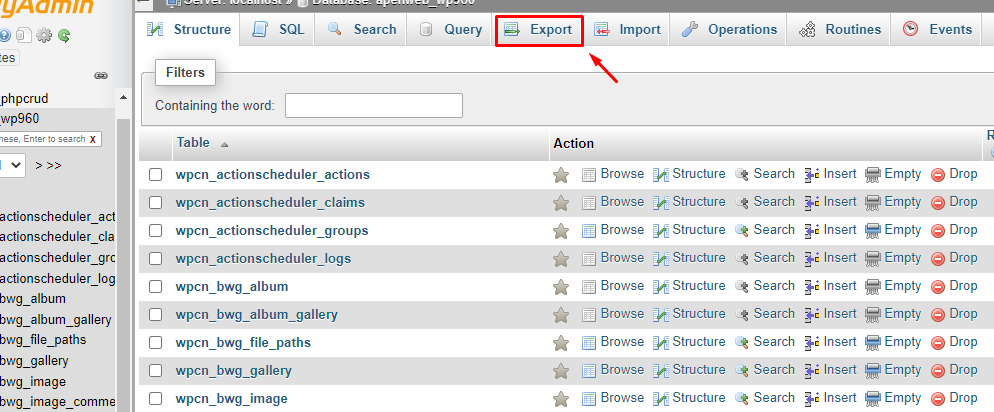Go to next page with single > link
Viewport: 994px width, 412px height.
pyautogui.click(x=39, y=165)
